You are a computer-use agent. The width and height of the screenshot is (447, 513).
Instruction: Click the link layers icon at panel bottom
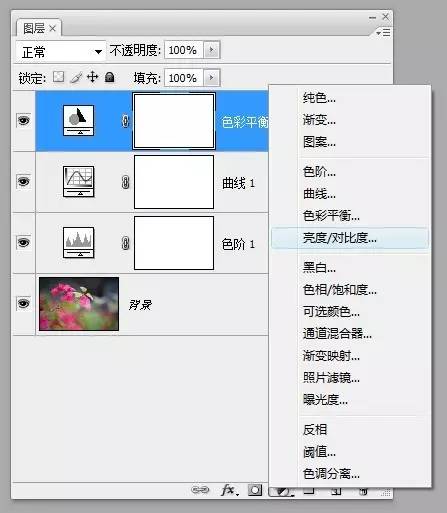coord(200,490)
